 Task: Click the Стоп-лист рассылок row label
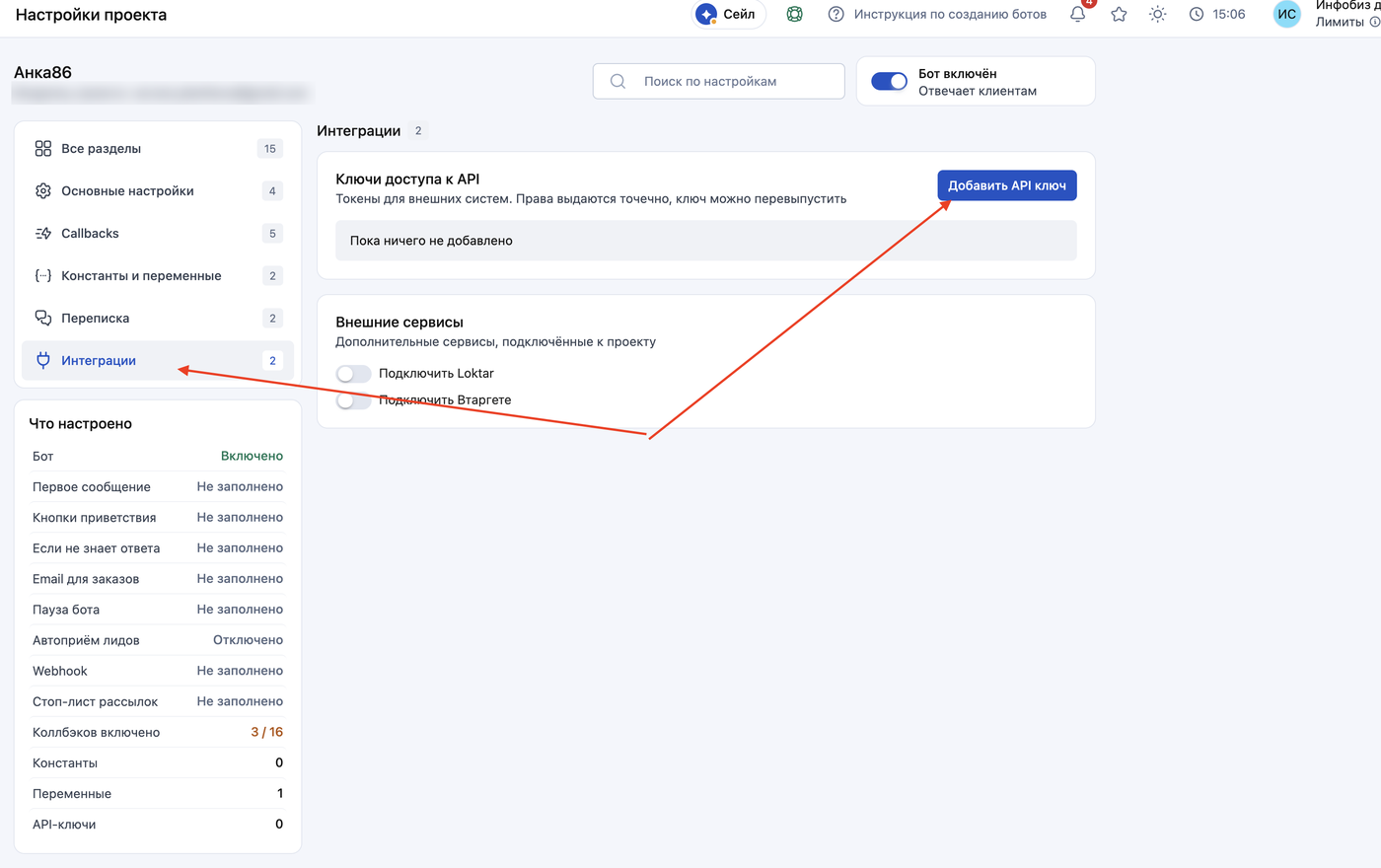[x=95, y=701]
